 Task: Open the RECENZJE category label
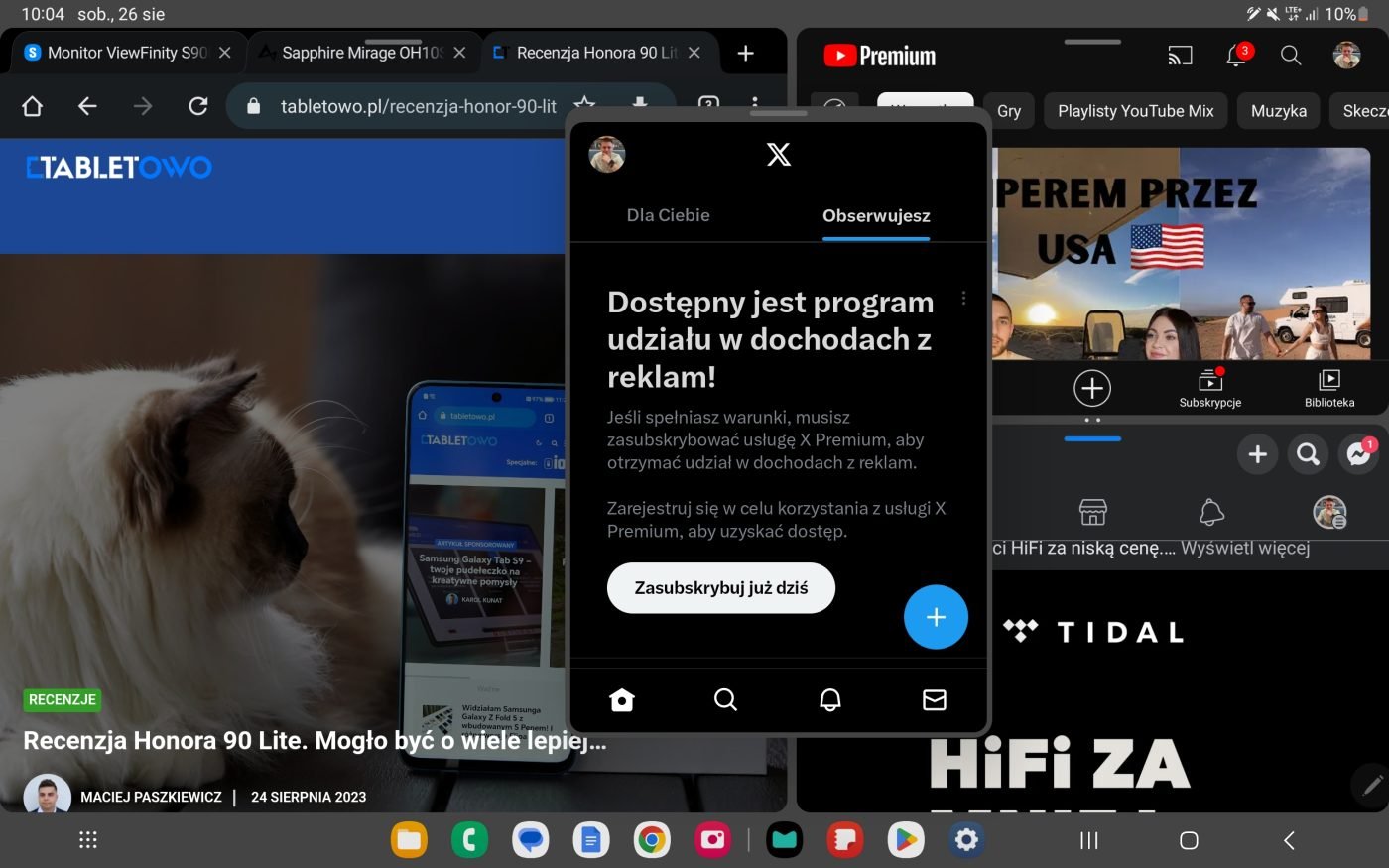click(x=63, y=699)
